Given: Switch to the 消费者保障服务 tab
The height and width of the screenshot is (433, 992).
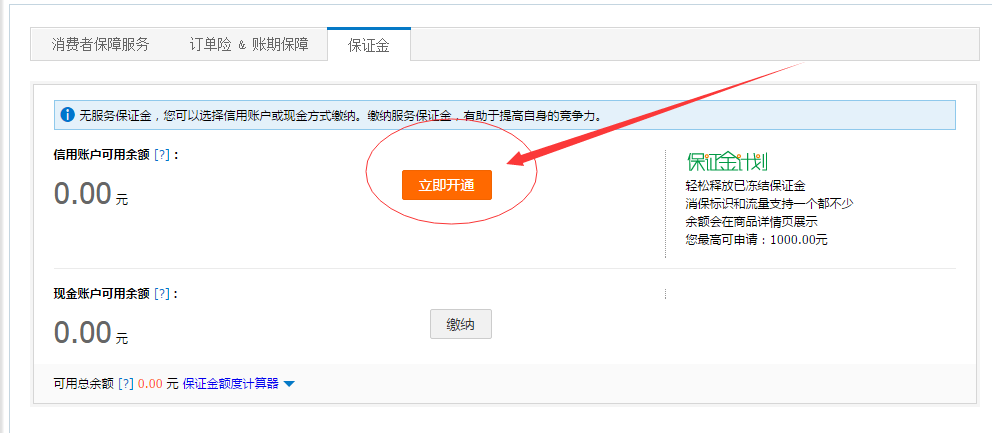Looking at the screenshot, I should point(101,44).
